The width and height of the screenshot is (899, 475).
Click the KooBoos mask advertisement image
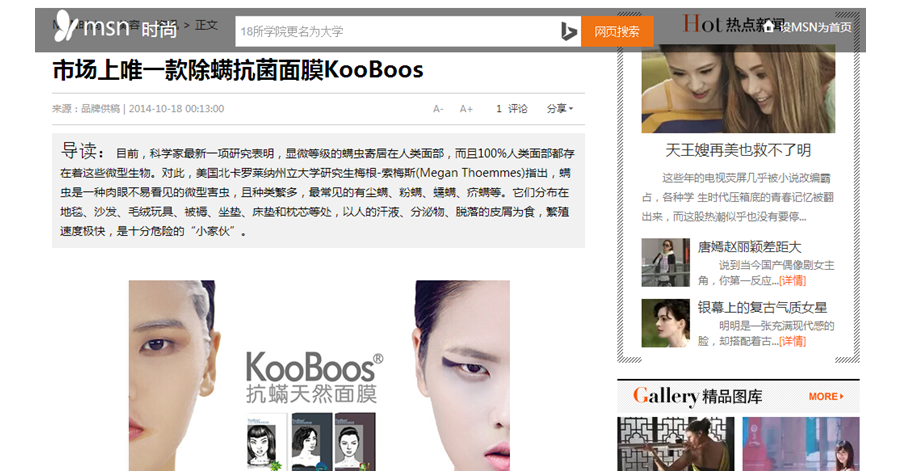[x=319, y=375]
